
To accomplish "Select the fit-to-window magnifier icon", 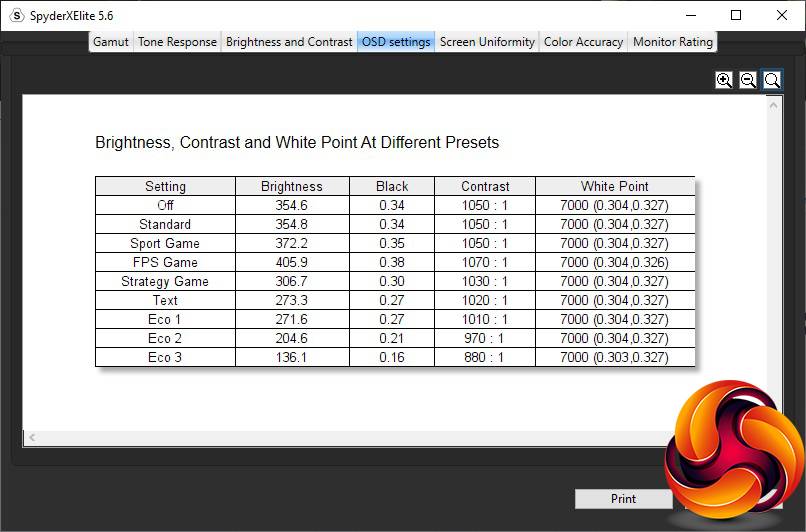I will pyautogui.click(x=772, y=80).
